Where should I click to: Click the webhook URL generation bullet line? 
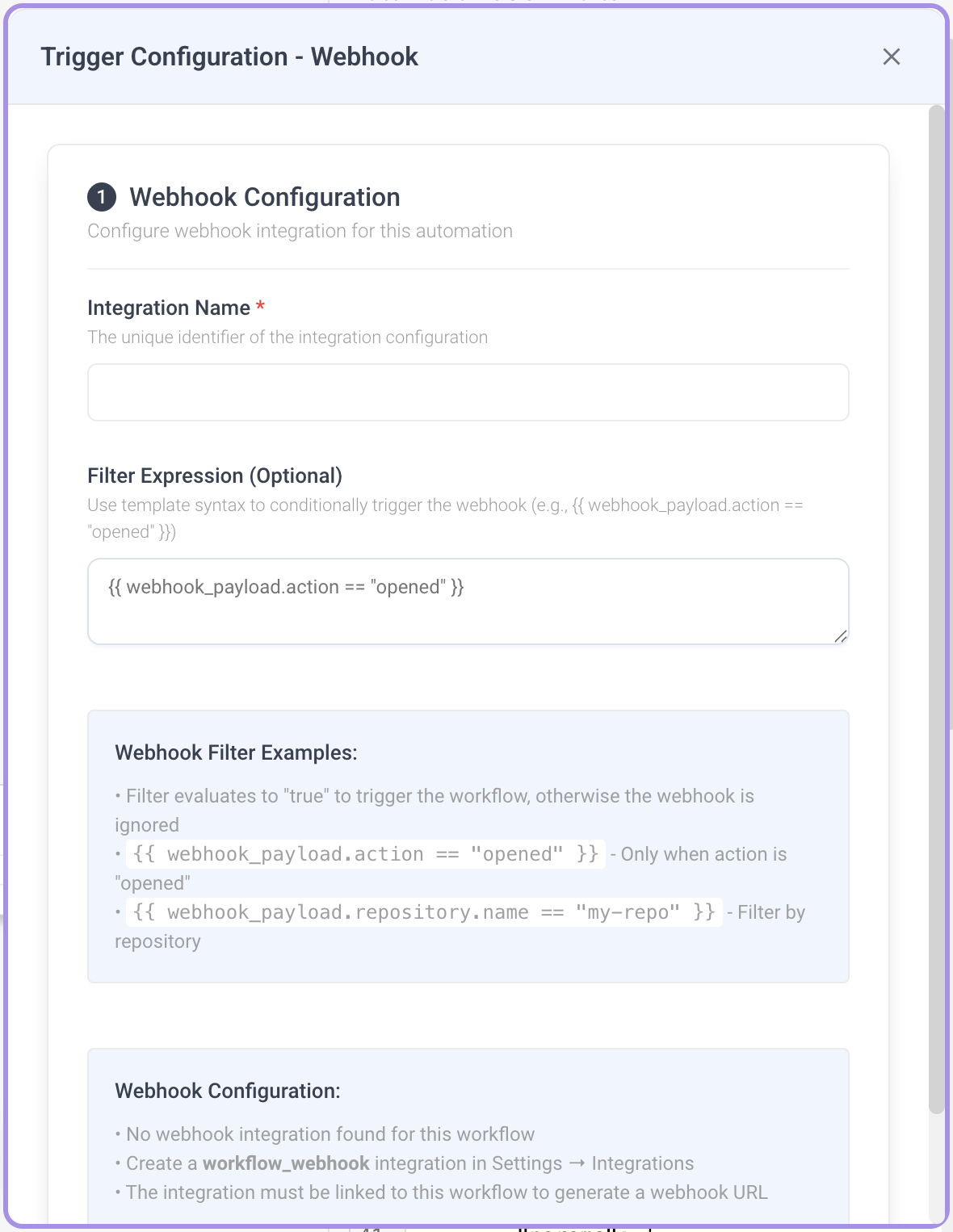coord(443,1192)
